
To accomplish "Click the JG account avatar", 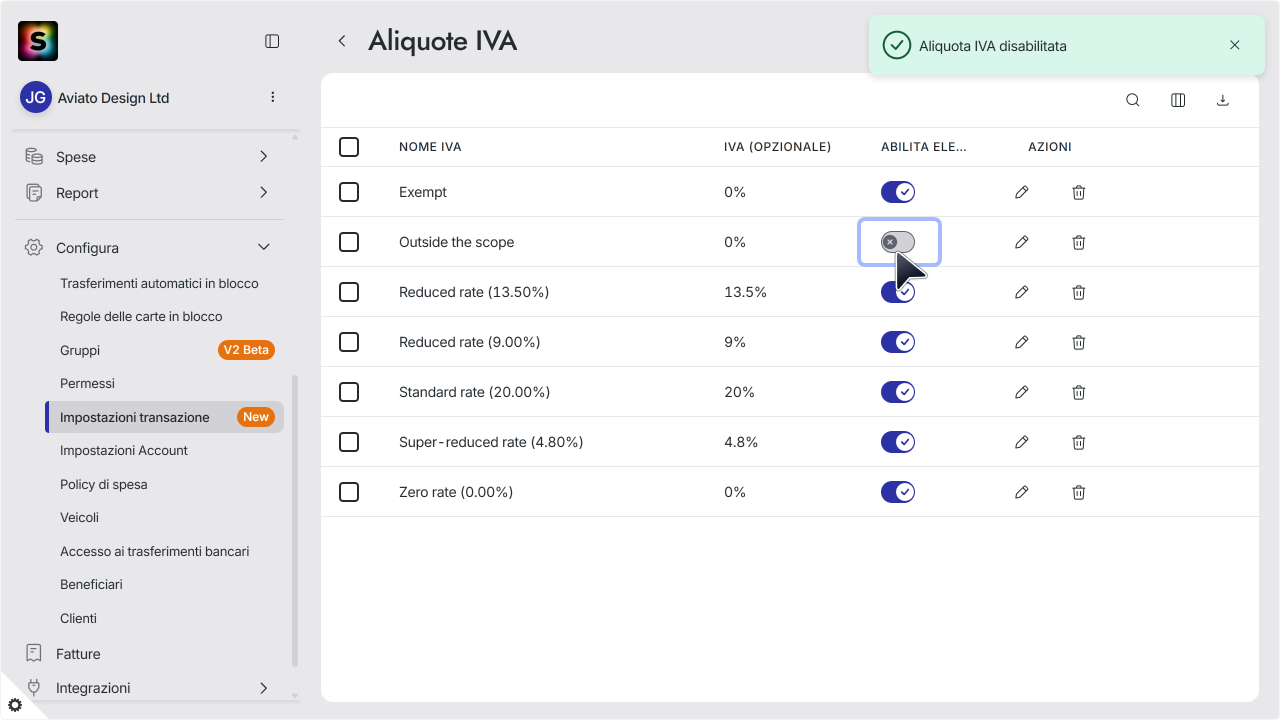I will [x=36, y=97].
